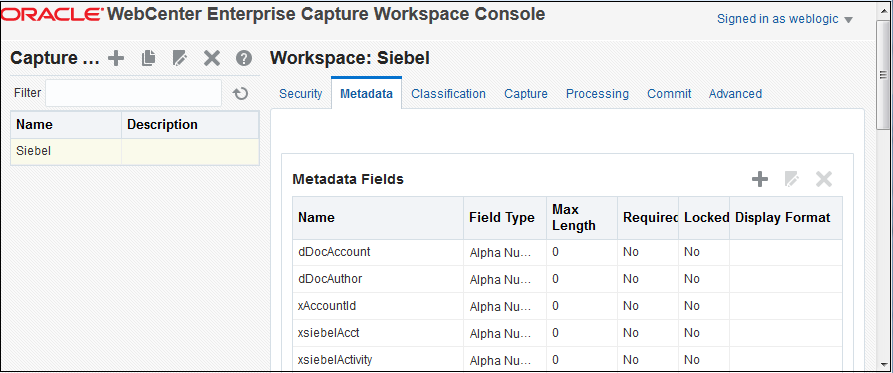This screenshot has height=373, width=893.
Task: Go to the Capture tab
Action: click(526, 94)
